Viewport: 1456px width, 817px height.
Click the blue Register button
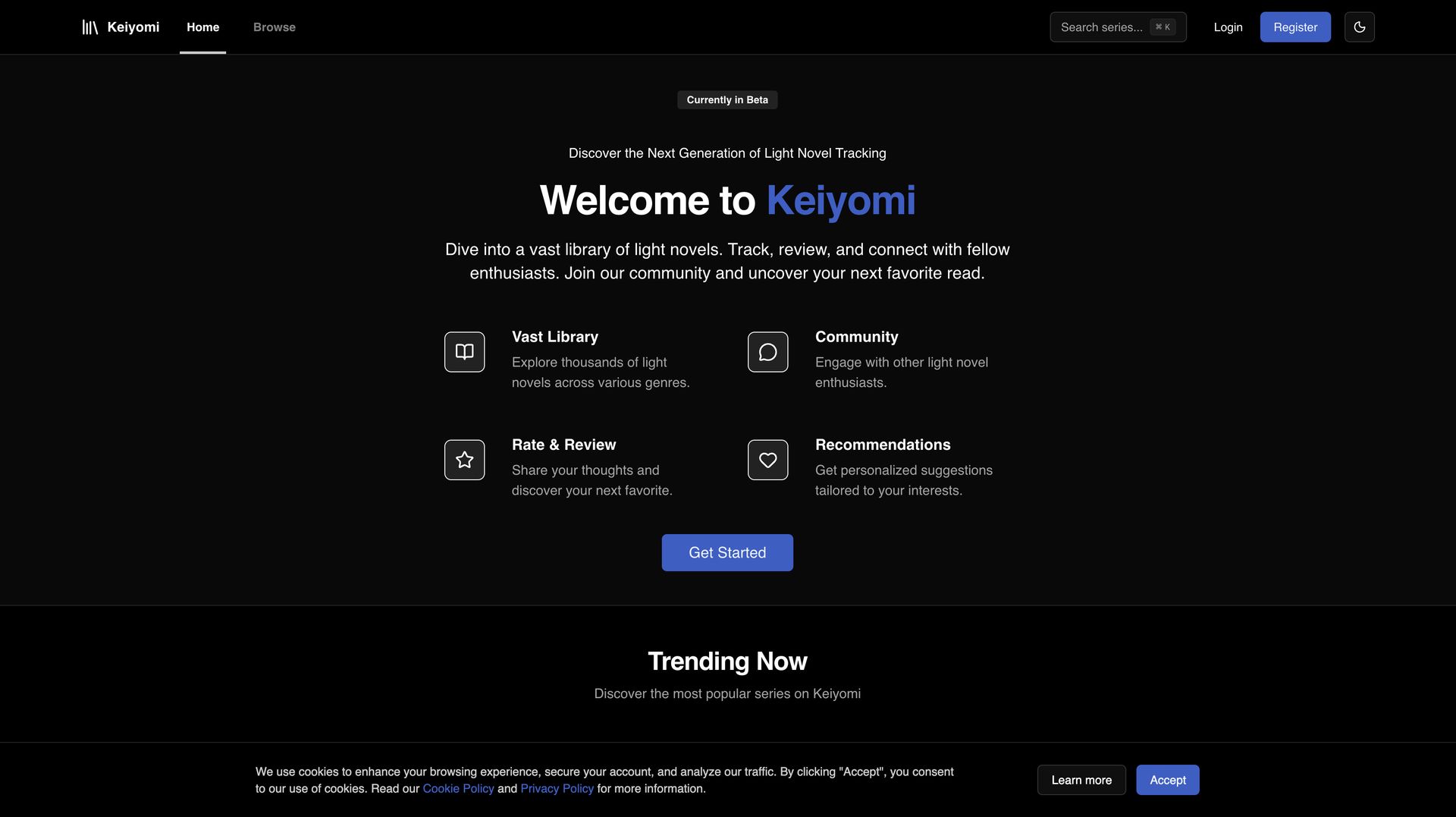1294,27
